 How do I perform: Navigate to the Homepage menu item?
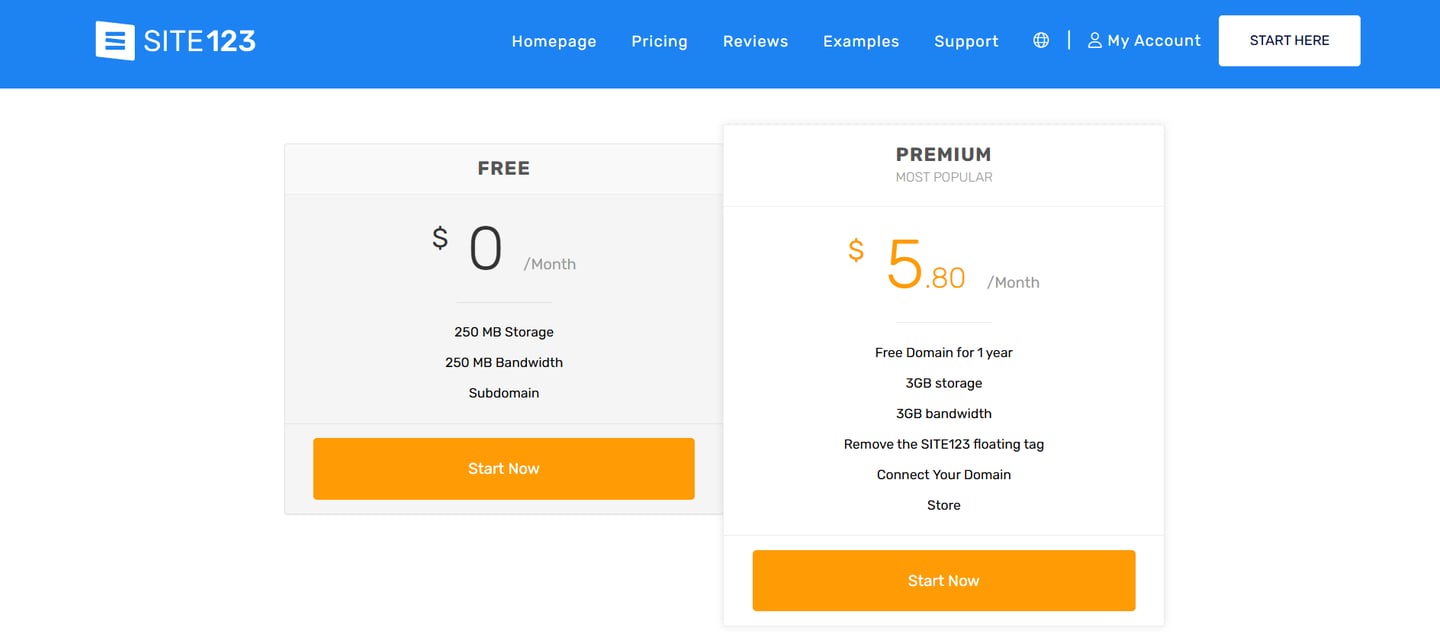(553, 41)
